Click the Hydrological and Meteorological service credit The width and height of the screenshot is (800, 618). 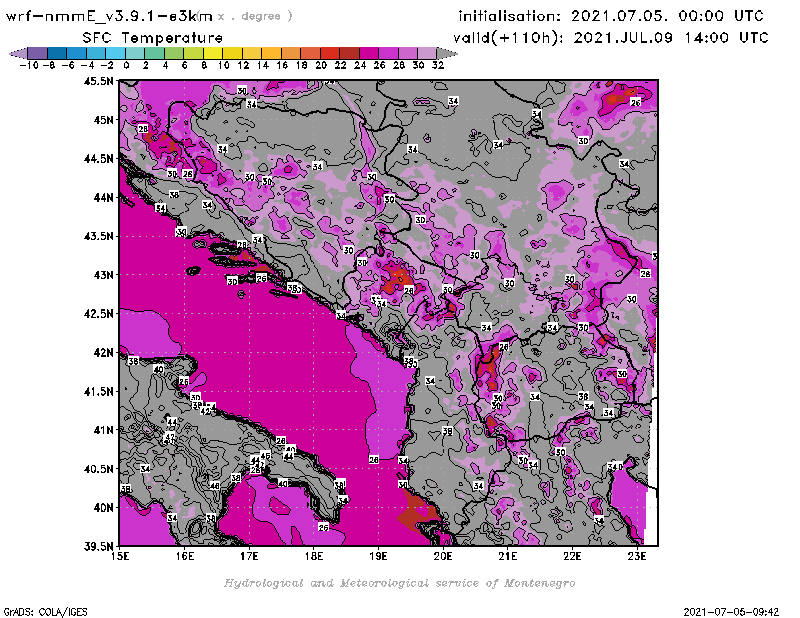click(x=399, y=583)
